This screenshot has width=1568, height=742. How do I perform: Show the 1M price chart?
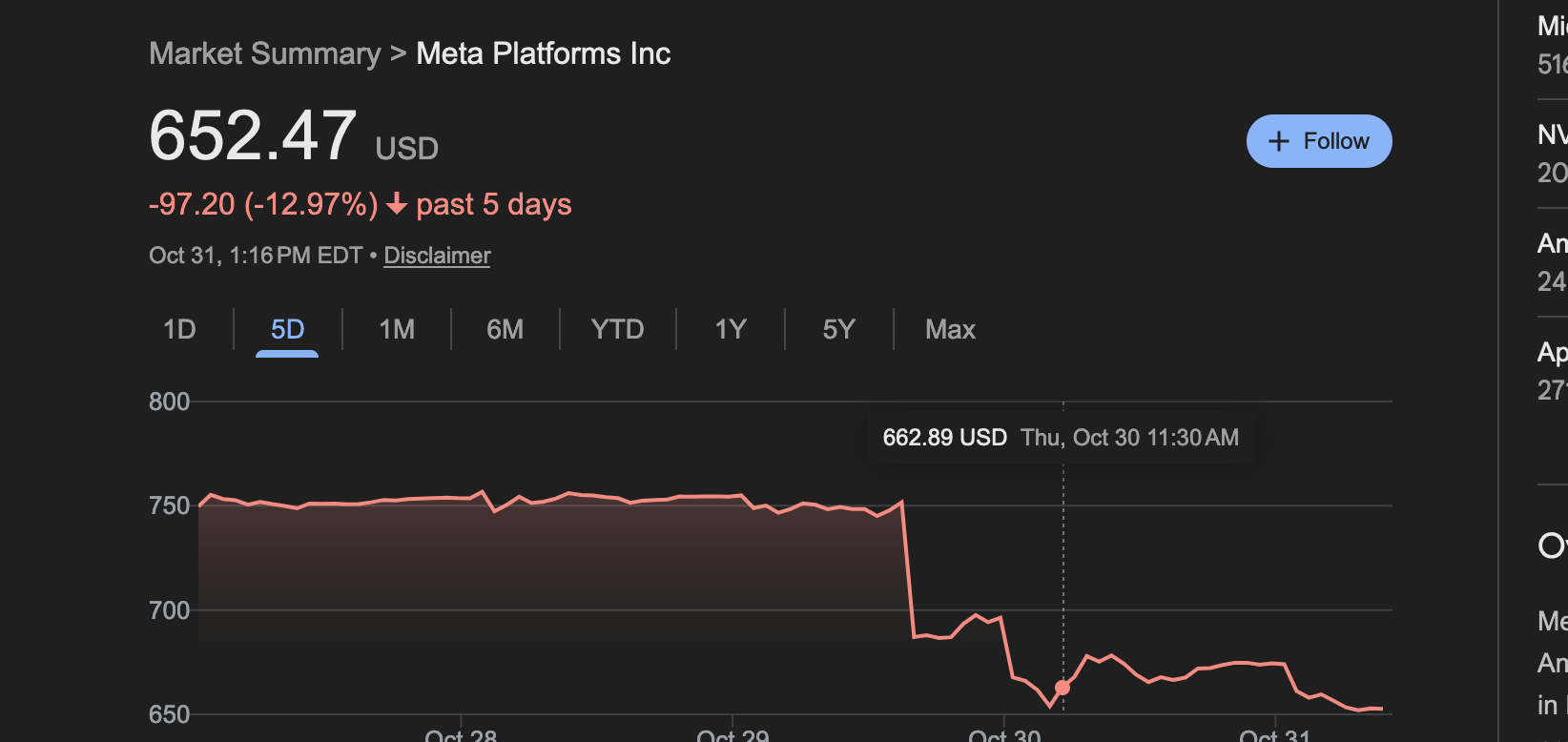pyautogui.click(x=397, y=329)
